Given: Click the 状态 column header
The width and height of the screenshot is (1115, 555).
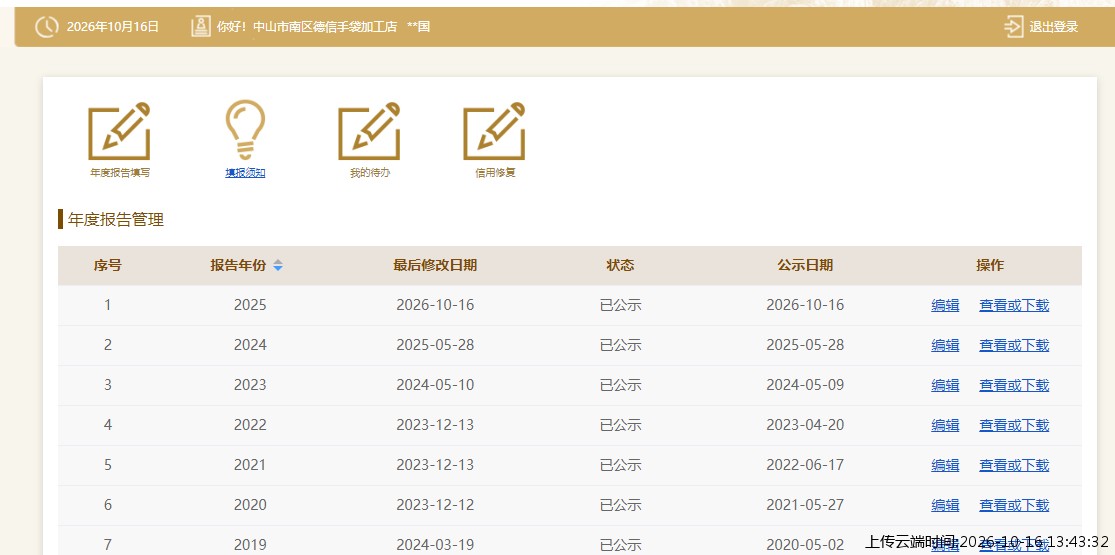Looking at the screenshot, I should (x=620, y=265).
